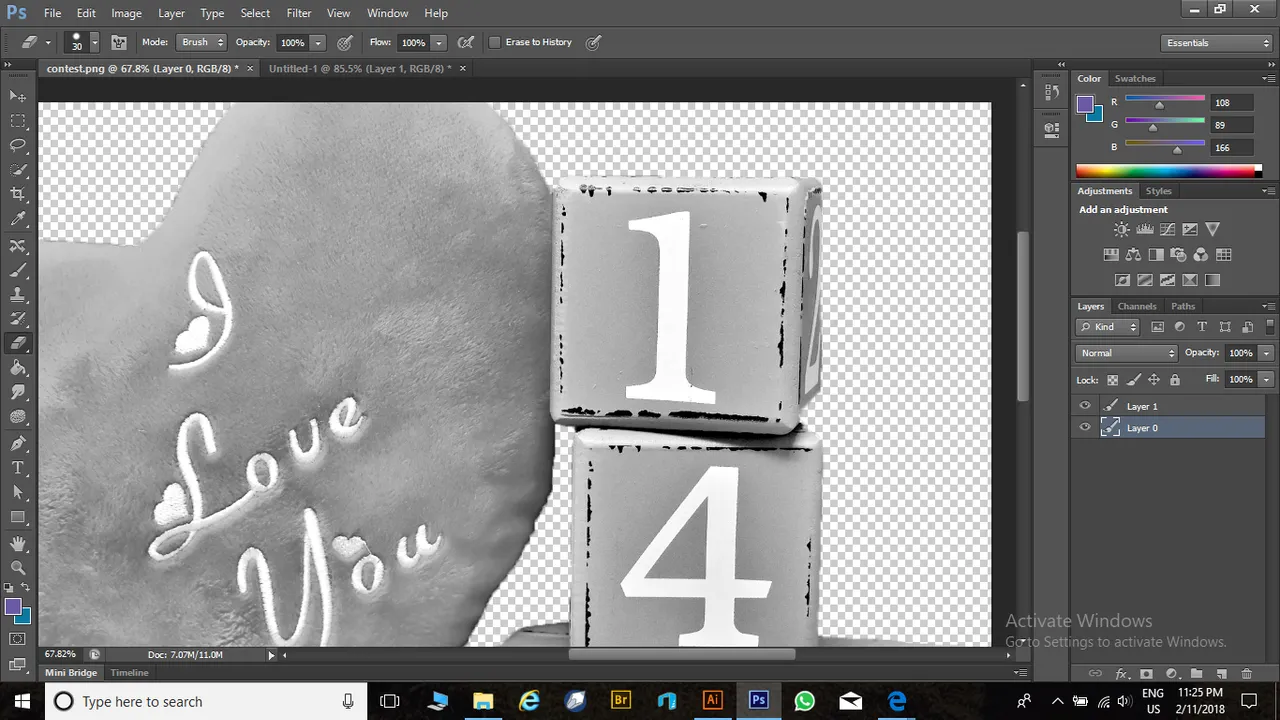The image size is (1280, 720).
Task: Add a layer mask
Action: click(x=1146, y=674)
